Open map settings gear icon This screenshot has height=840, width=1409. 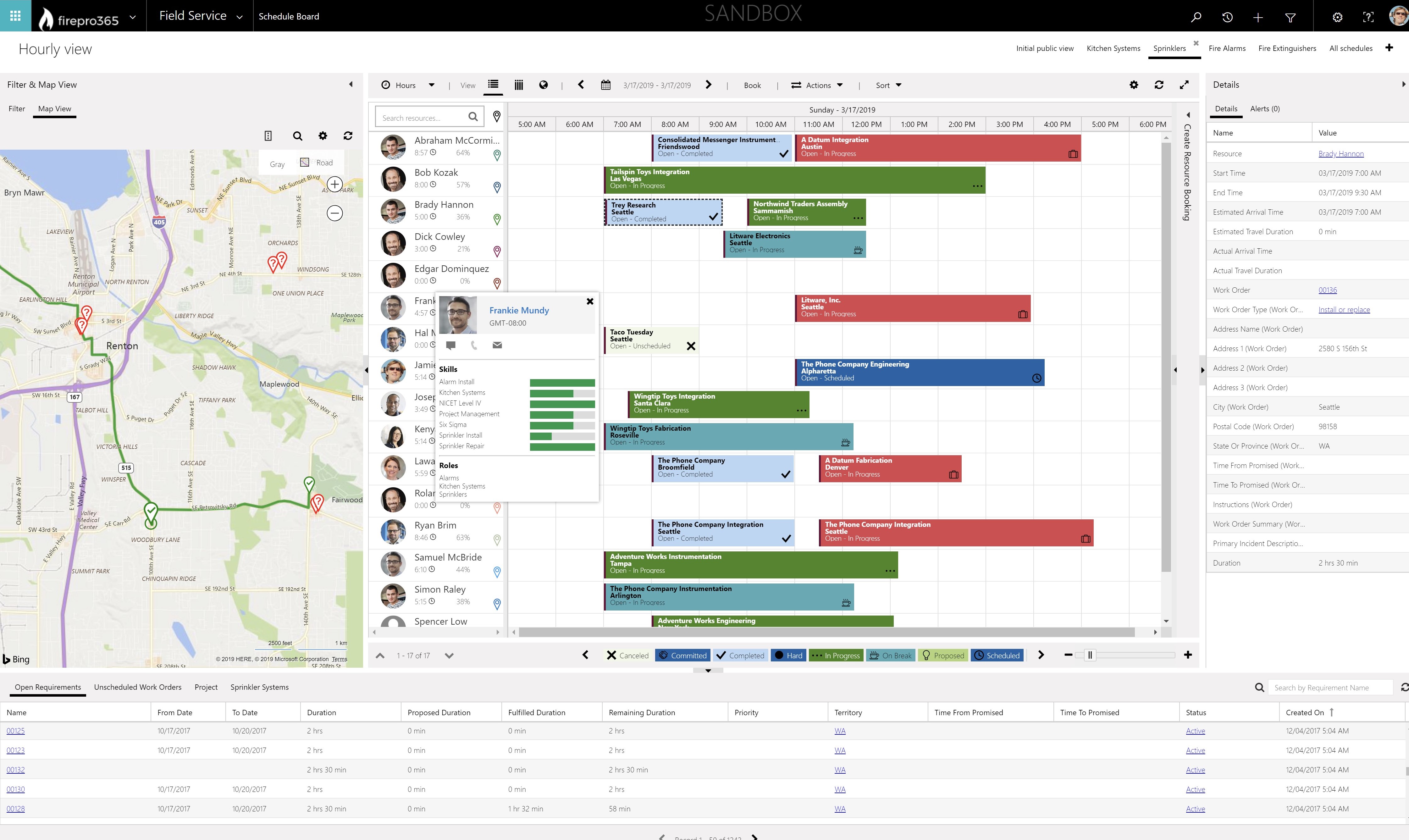[323, 136]
